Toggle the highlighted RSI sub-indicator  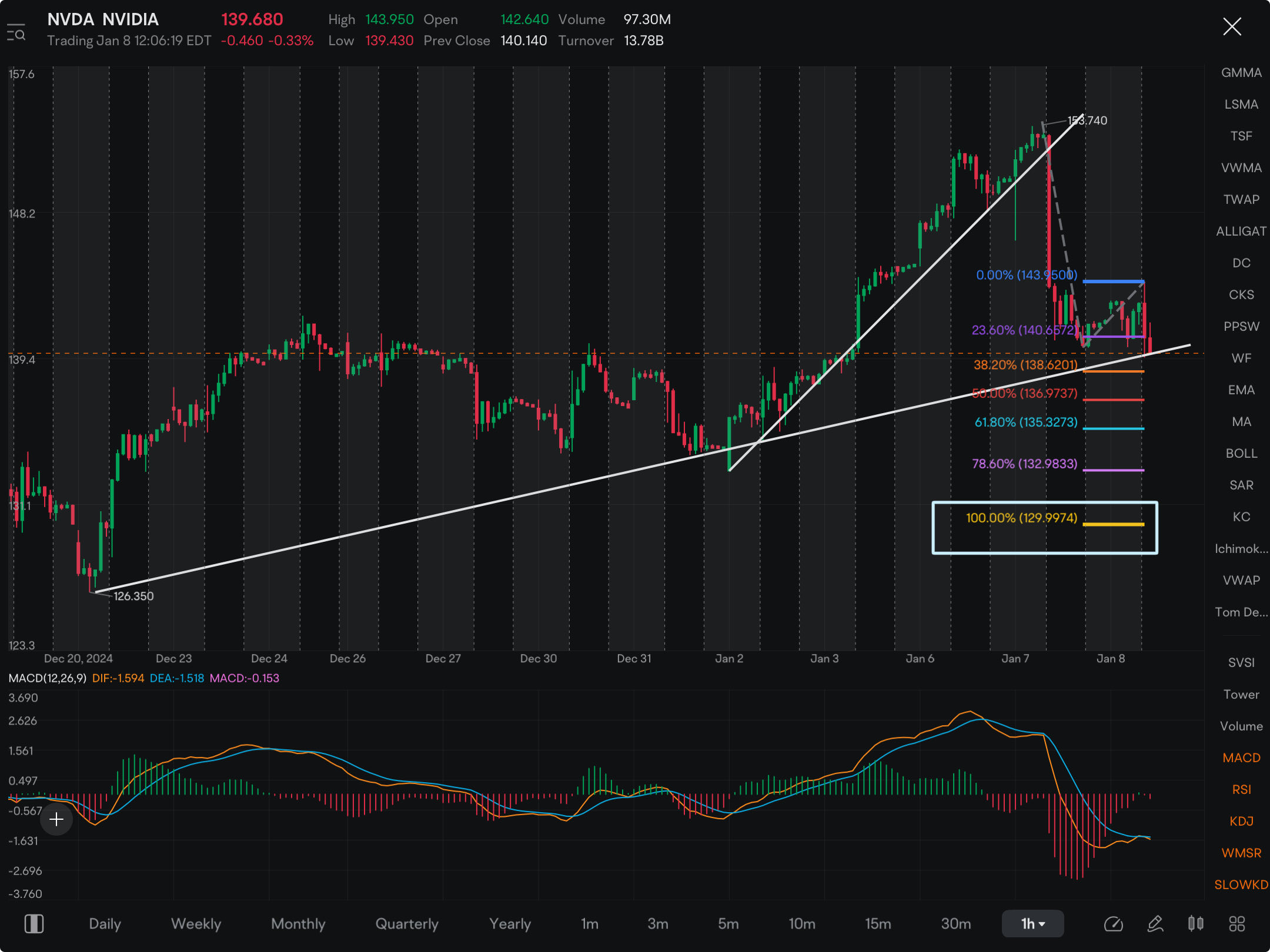coord(1241,790)
